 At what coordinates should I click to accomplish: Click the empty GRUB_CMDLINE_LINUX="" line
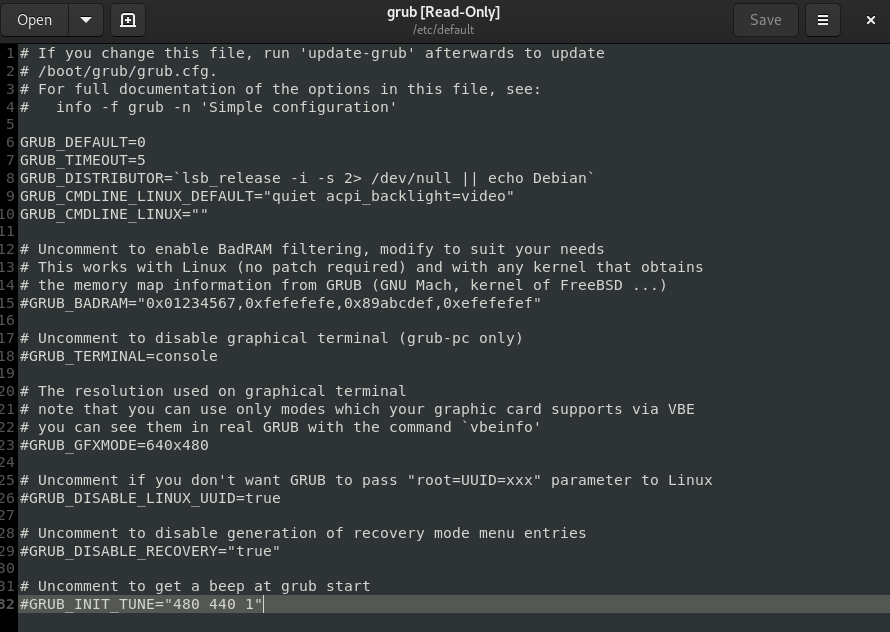click(114, 214)
